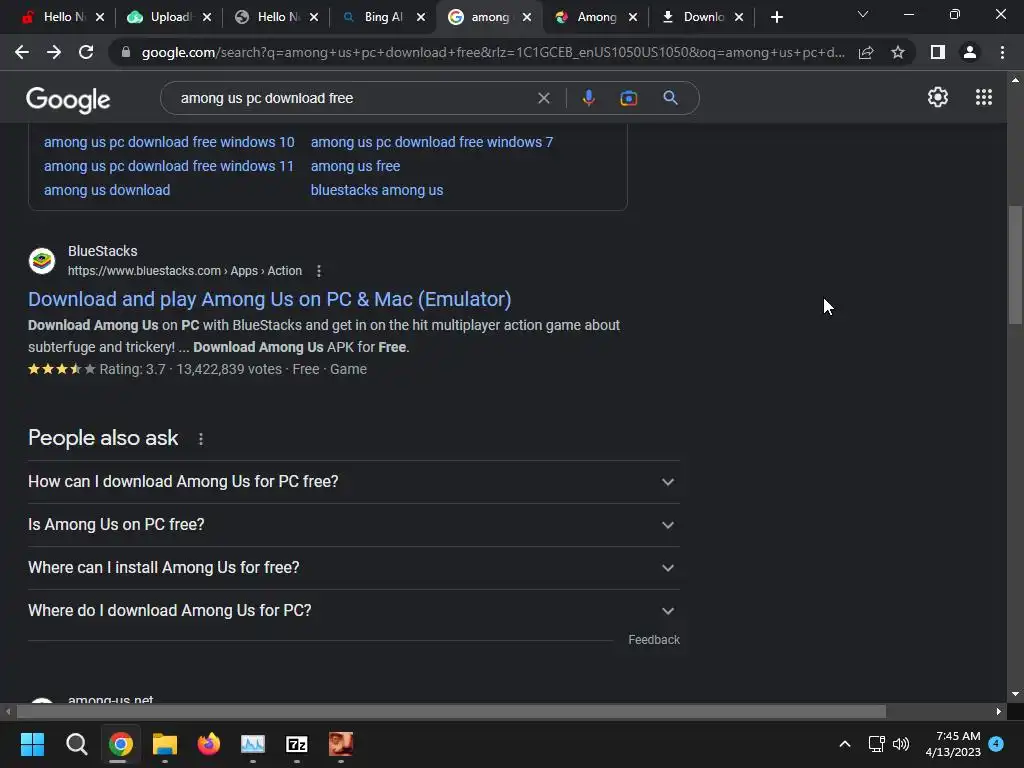
Task: Open clock and date in taskbar
Action: click(953, 744)
